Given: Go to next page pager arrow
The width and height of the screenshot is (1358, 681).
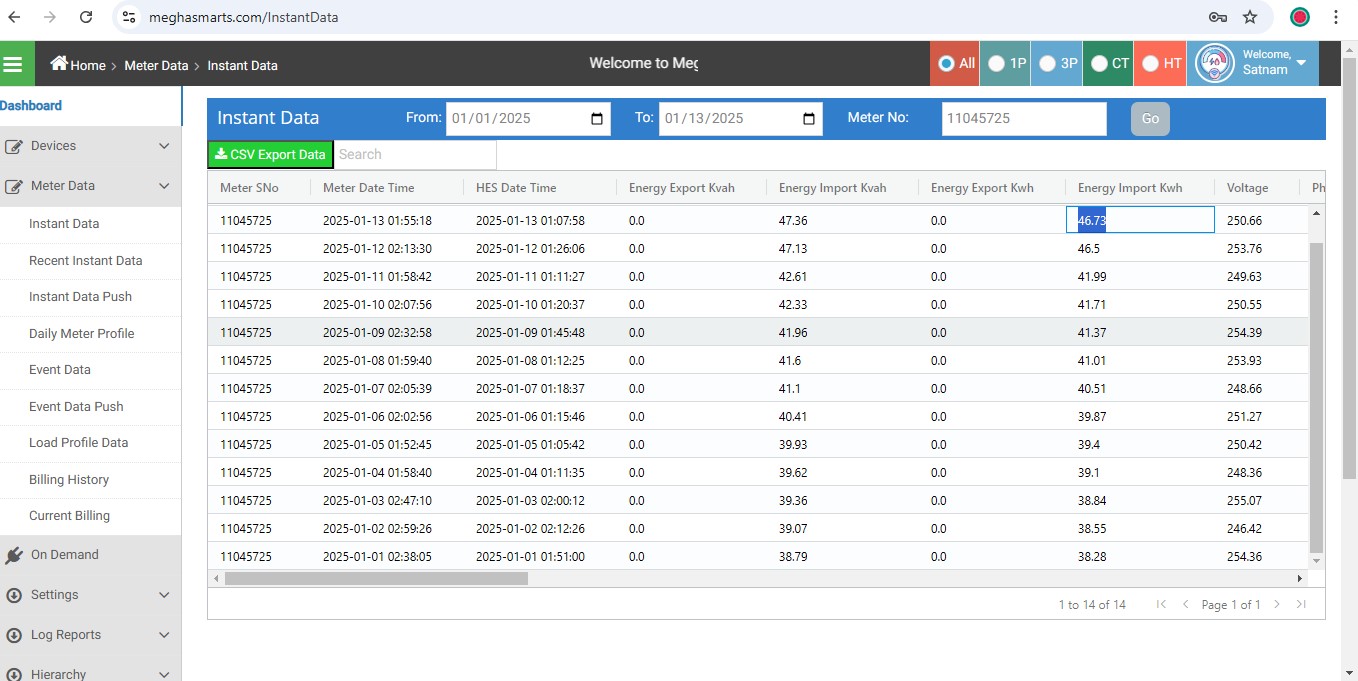Looking at the screenshot, I should pyautogui.click(x=1277, y=604).
